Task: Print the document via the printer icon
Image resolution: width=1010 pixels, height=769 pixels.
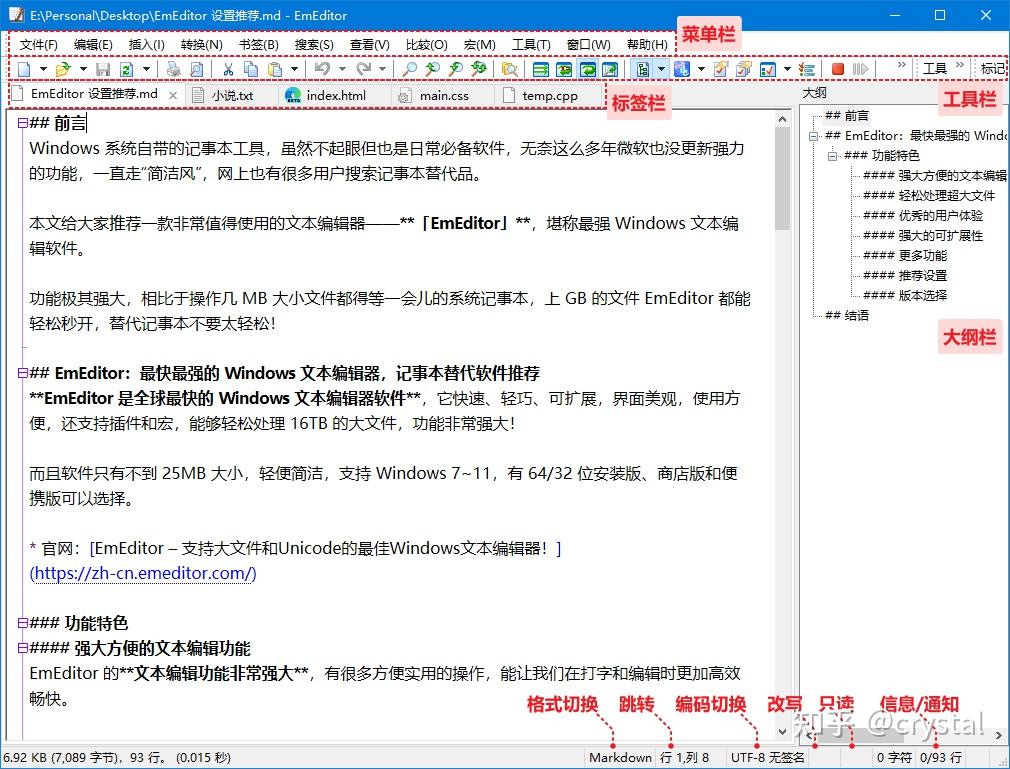Action: pos(173,69)
